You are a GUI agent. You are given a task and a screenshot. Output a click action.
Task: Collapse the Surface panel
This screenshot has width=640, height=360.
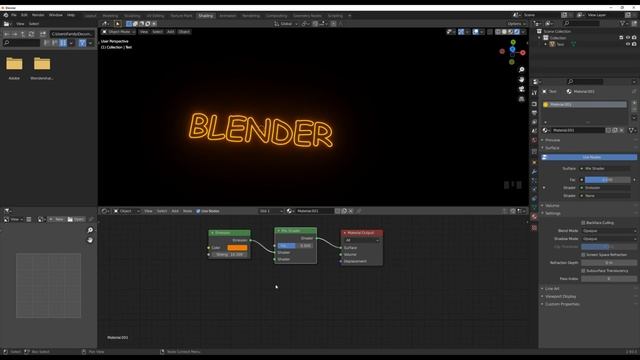pos(552,148)
